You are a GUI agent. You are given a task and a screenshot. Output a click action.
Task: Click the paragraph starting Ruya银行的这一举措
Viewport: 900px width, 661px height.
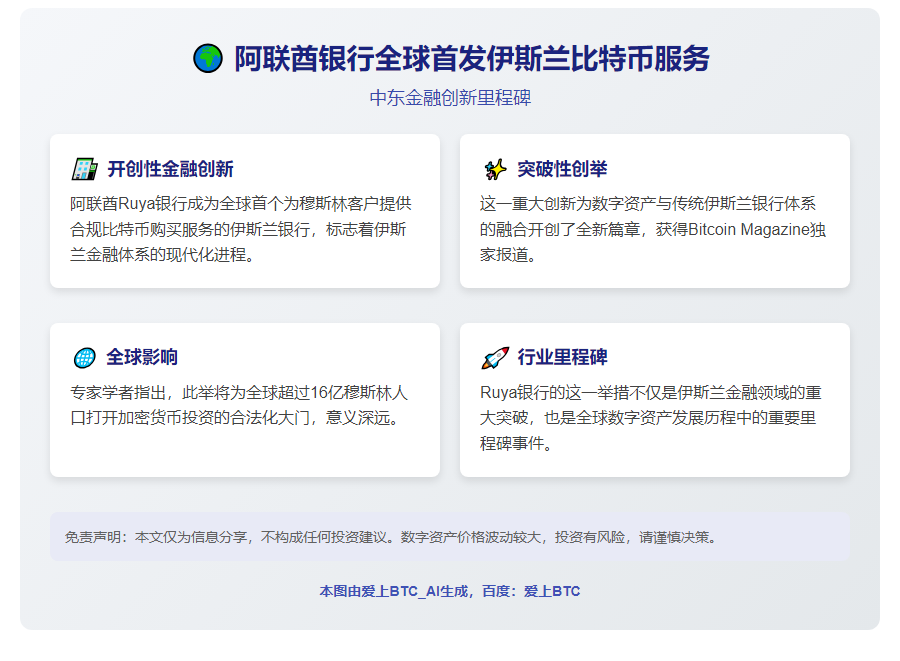[650, 418]
